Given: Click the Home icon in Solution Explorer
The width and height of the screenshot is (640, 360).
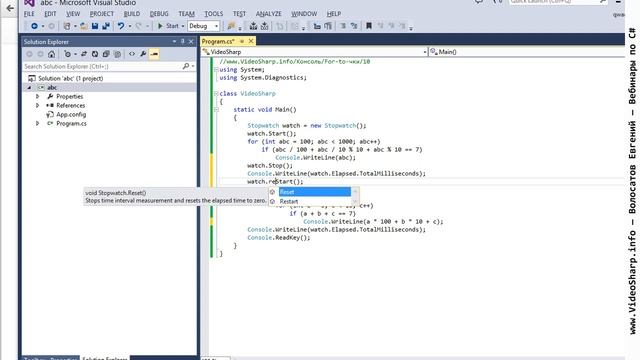Looking at the screenshot, I should [x=51, y=54].
